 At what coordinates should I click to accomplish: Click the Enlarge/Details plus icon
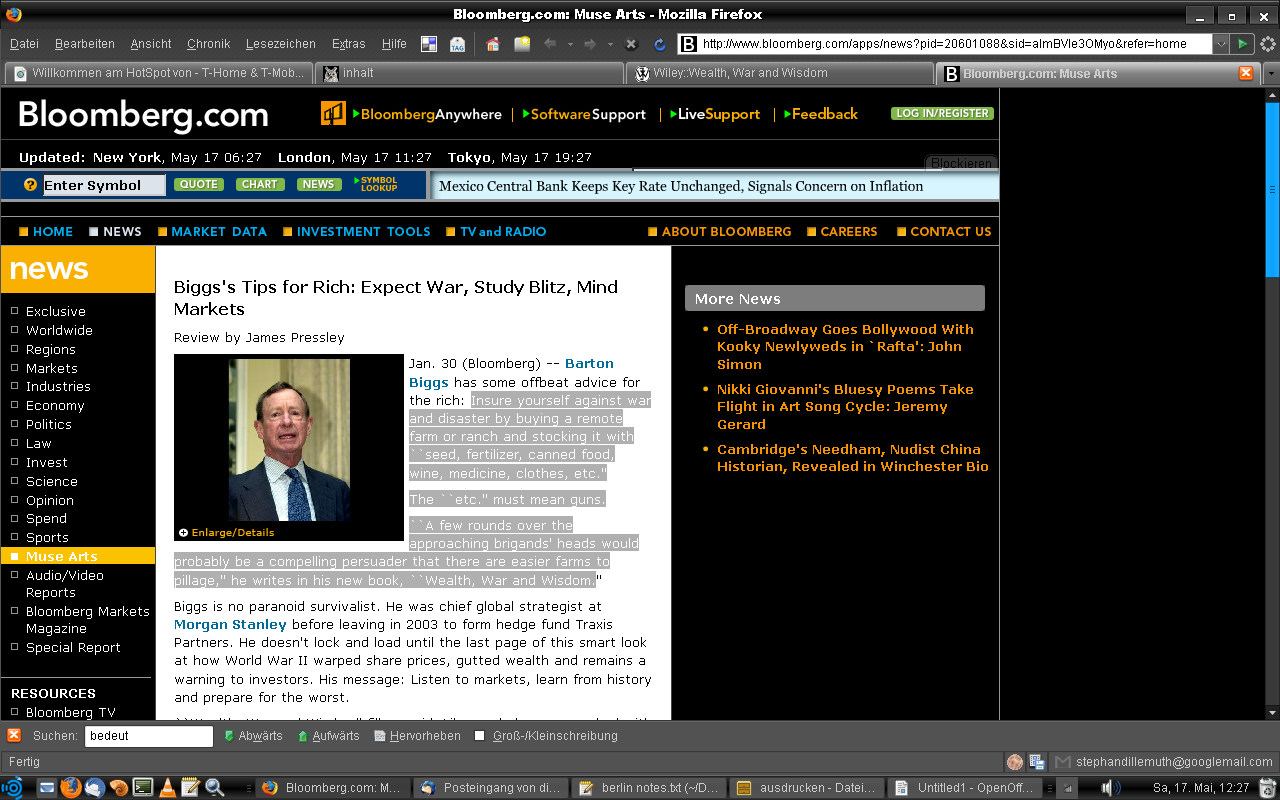(183, 533)
